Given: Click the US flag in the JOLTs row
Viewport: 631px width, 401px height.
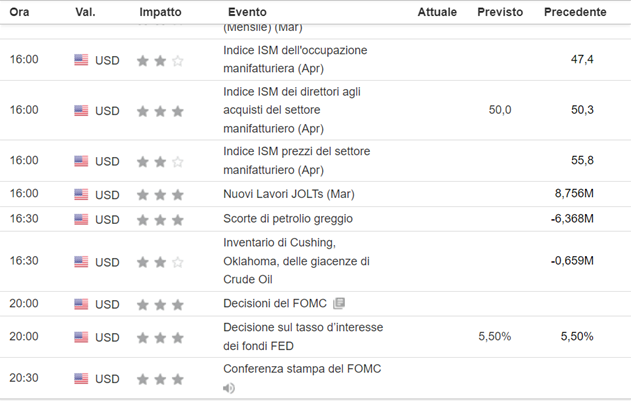Looking at the screenshot, I should coord(81,194).
